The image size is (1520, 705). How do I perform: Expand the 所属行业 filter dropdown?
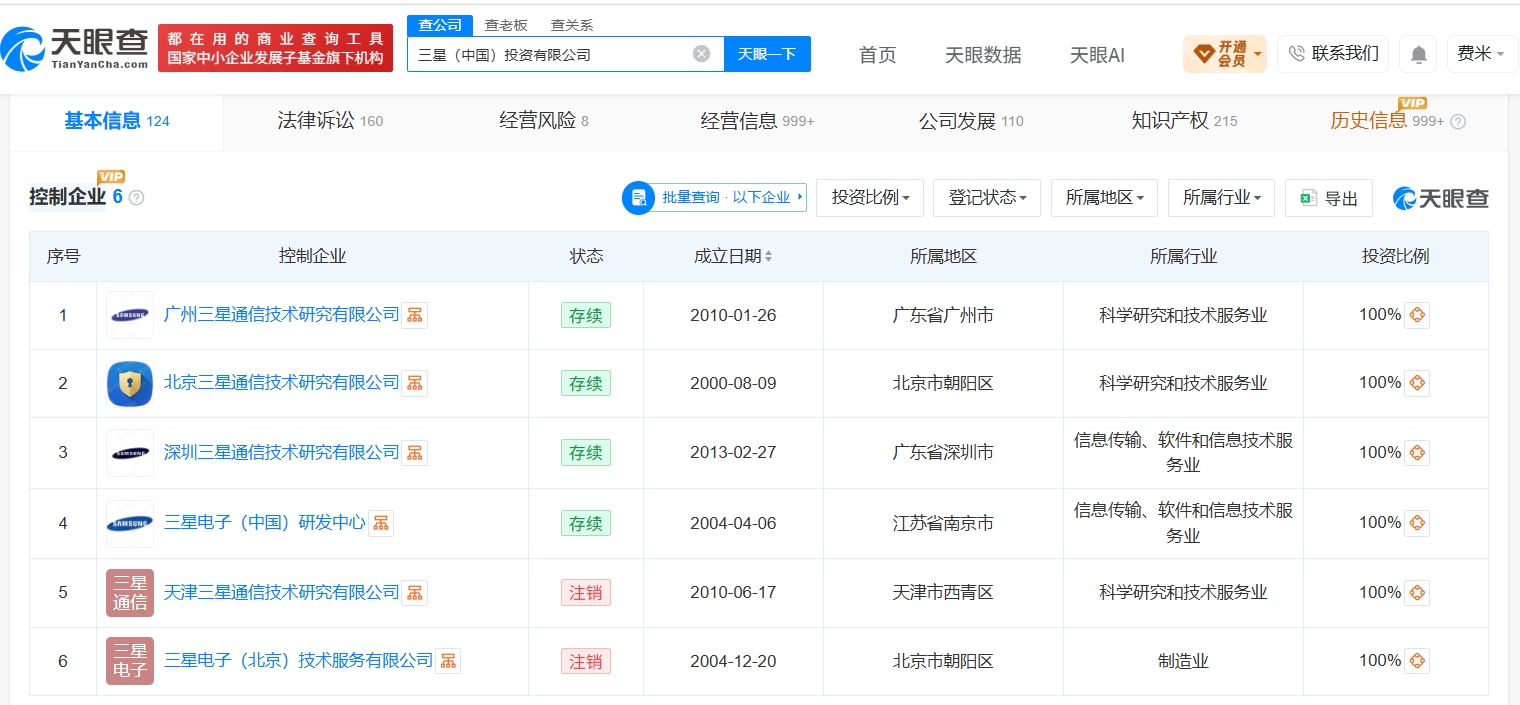click(1221, 198)
